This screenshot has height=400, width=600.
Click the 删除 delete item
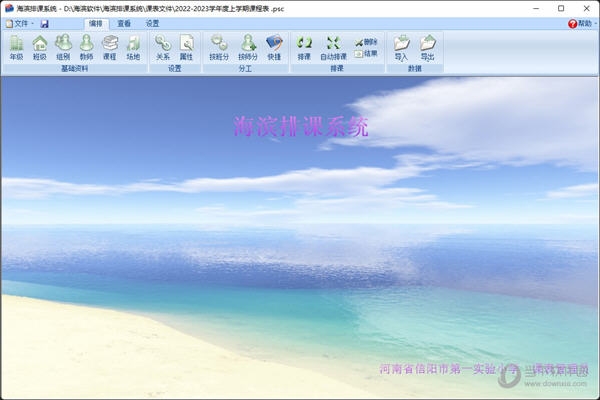click(366, 42)
